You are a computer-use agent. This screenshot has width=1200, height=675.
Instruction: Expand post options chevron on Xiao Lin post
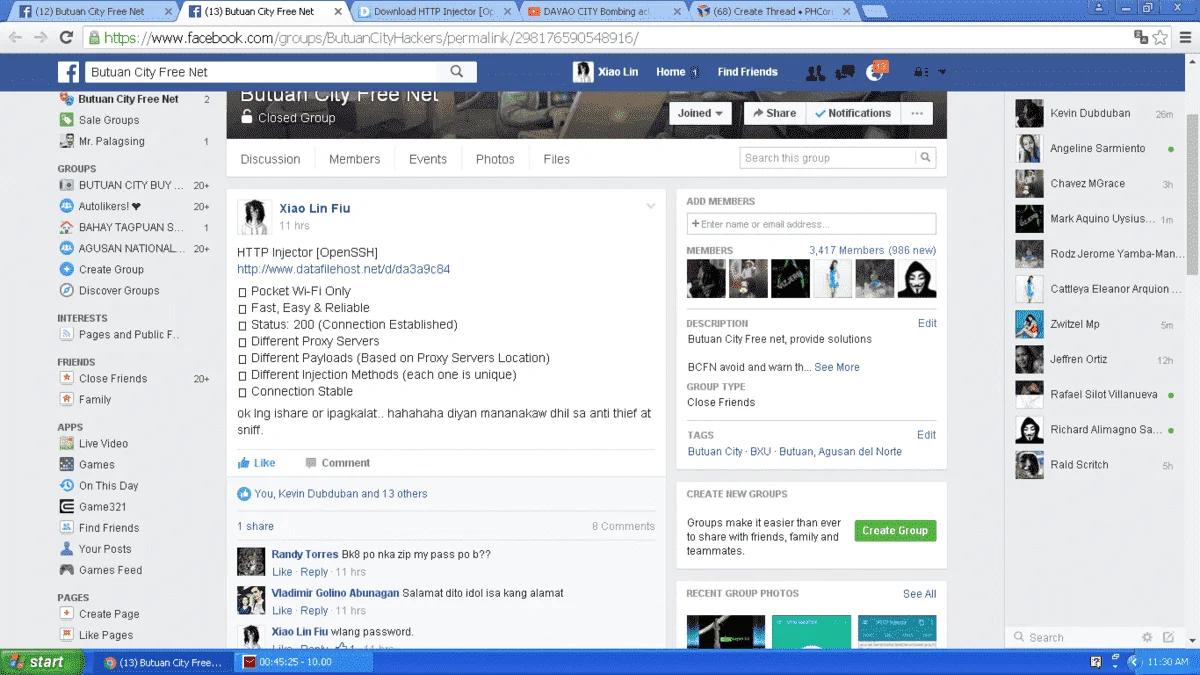point(651,207)
